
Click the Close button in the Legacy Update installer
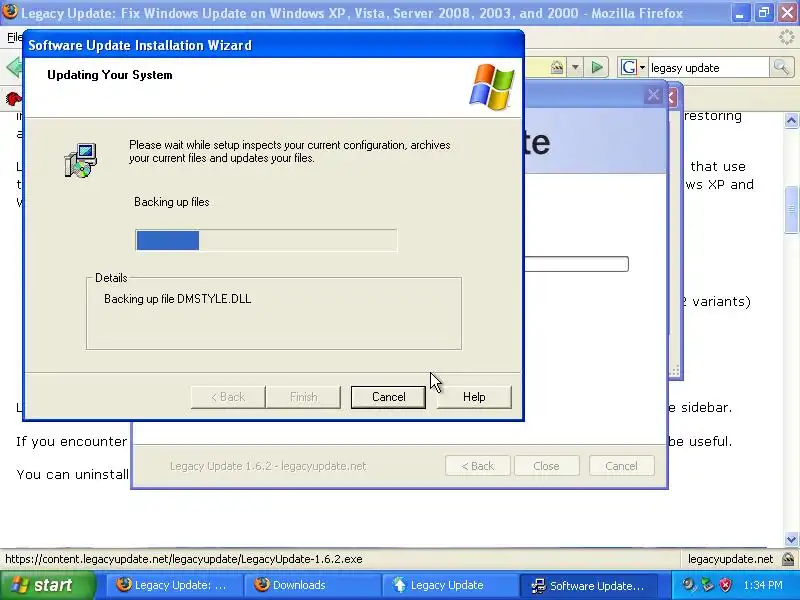click(x=546, y=466)
